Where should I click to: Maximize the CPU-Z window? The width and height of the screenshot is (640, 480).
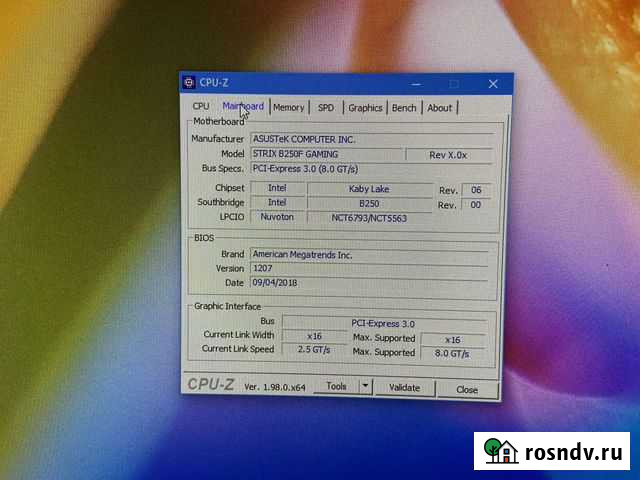454,84
